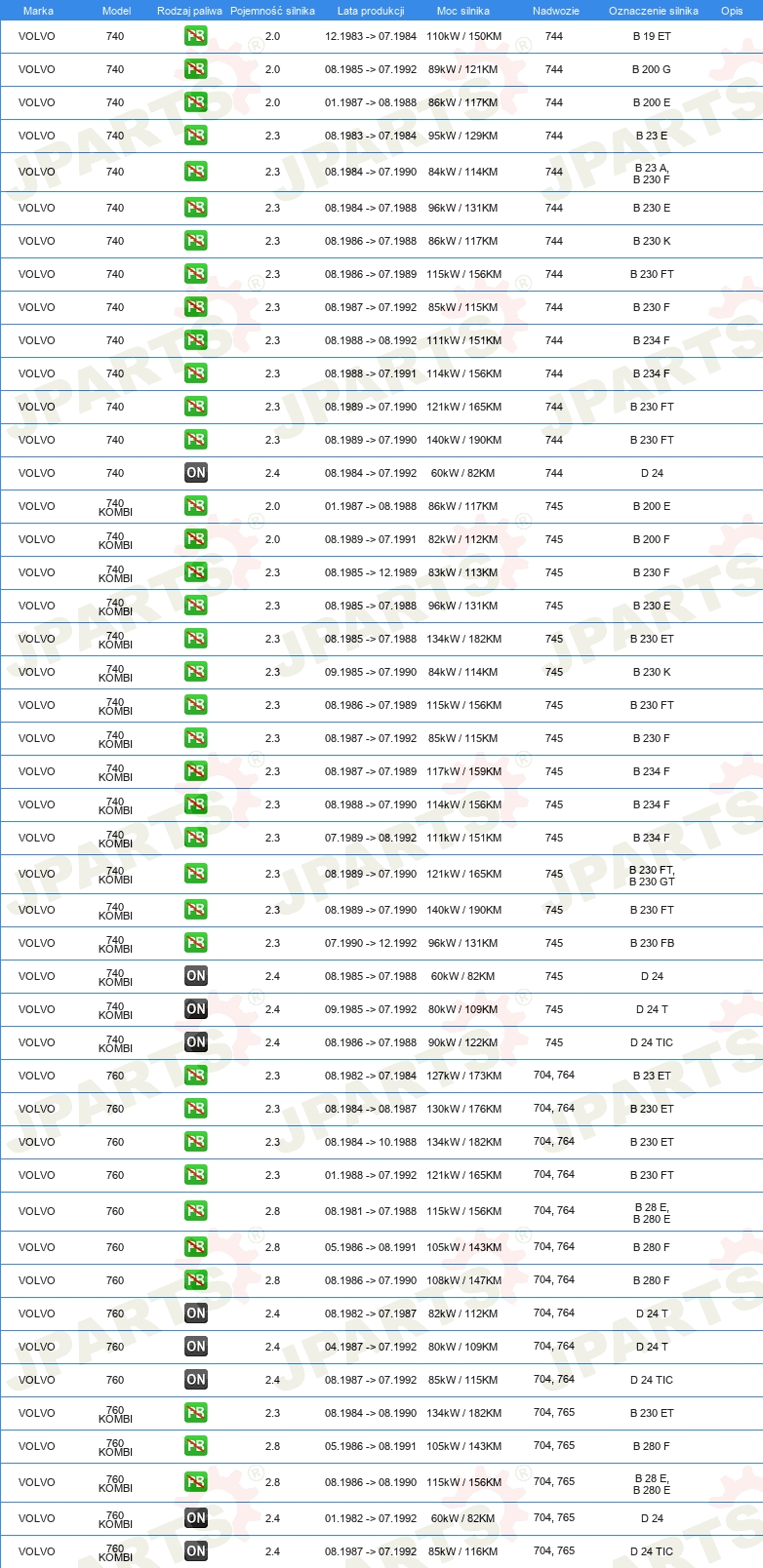This screenshot has width=763, height=1568.
Task: Click the 90kW / 122KM power cell
Action: (x=463, y=1042)
